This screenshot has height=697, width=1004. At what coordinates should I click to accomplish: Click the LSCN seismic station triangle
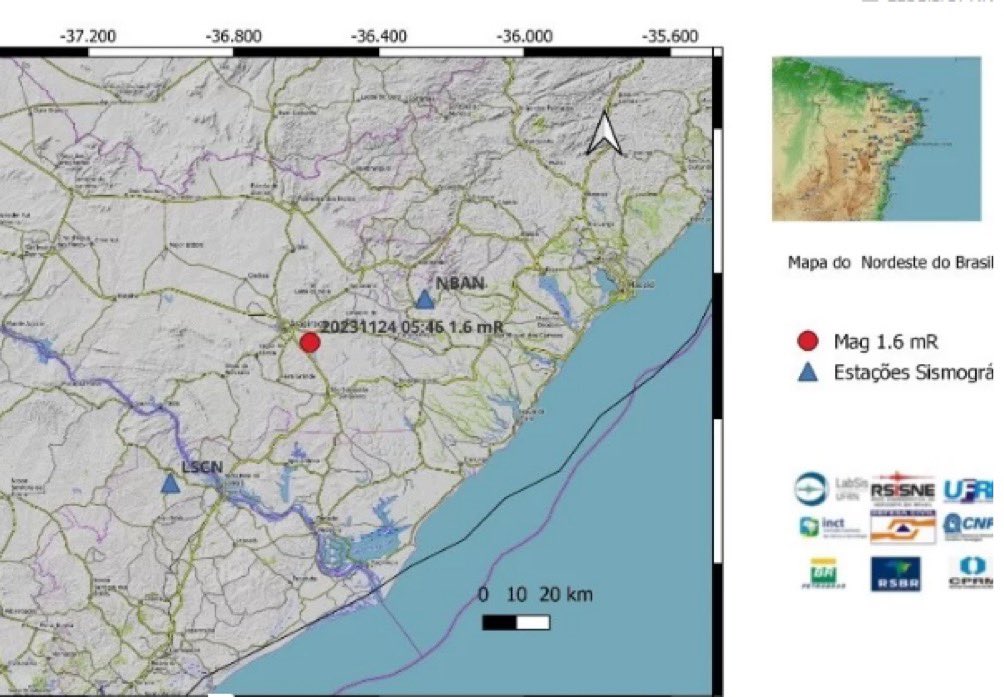(x=170, y=483)
